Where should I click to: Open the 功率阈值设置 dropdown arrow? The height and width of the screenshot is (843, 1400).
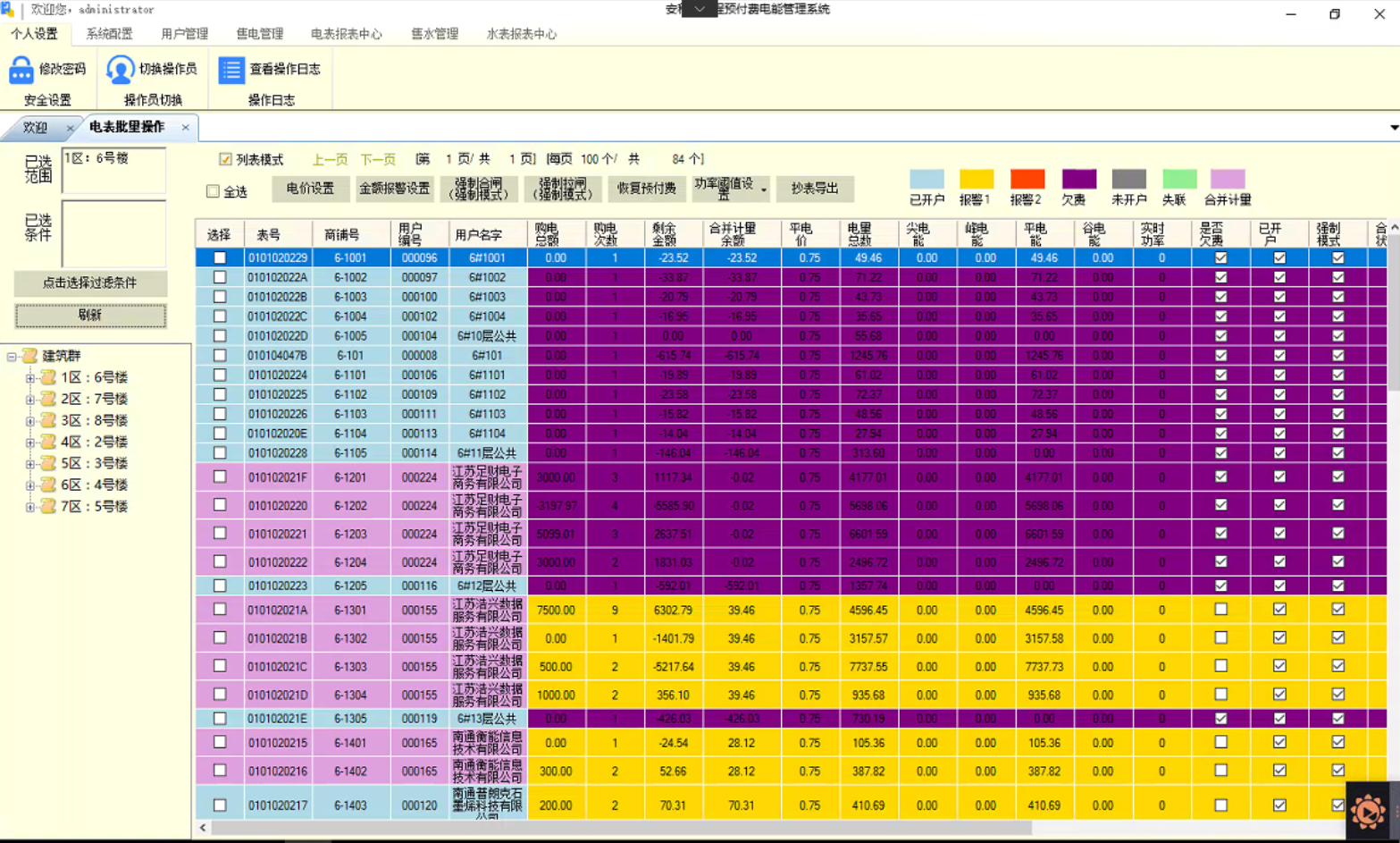764,190
